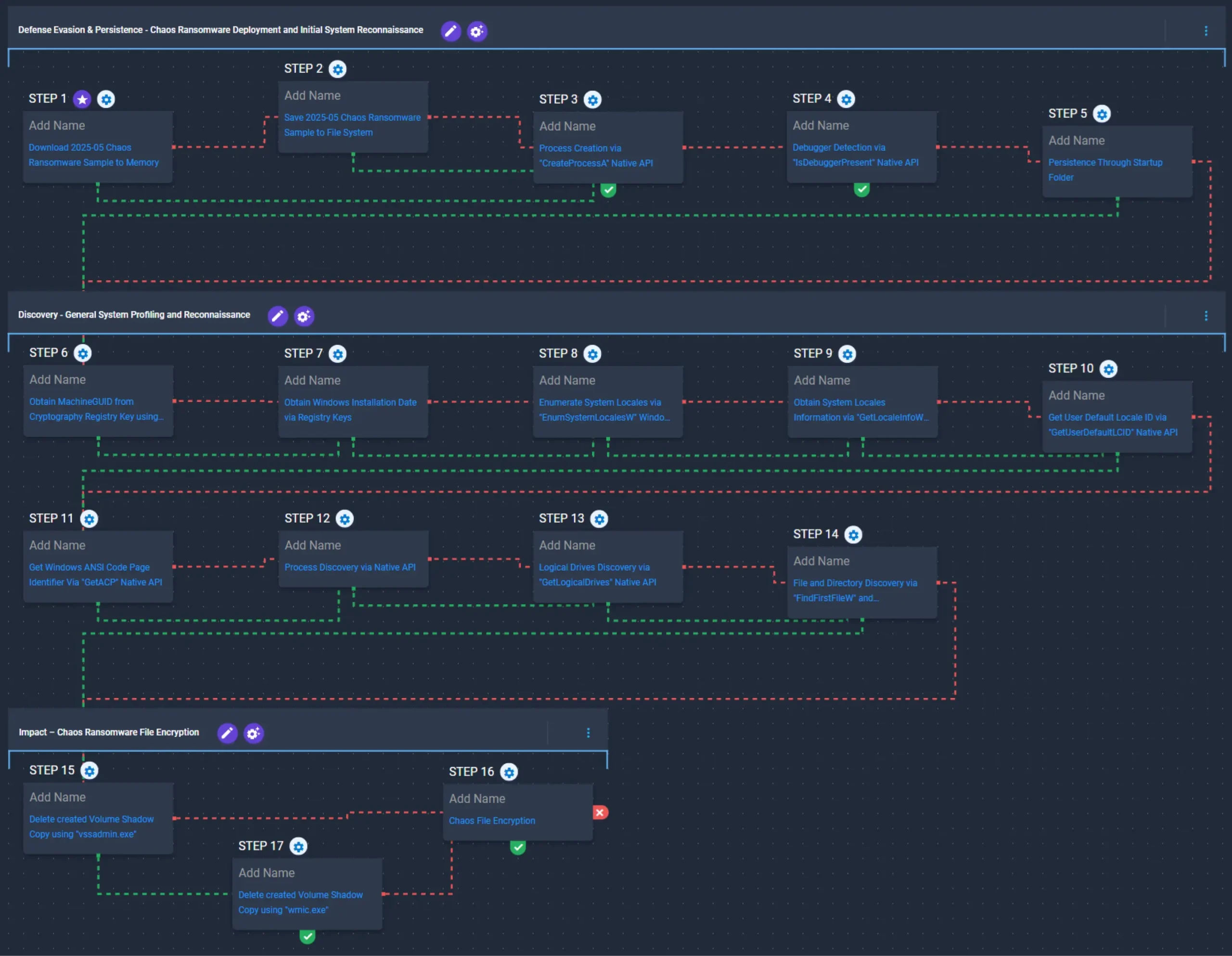Open Persistence Through Startup Folder link

1105,170
